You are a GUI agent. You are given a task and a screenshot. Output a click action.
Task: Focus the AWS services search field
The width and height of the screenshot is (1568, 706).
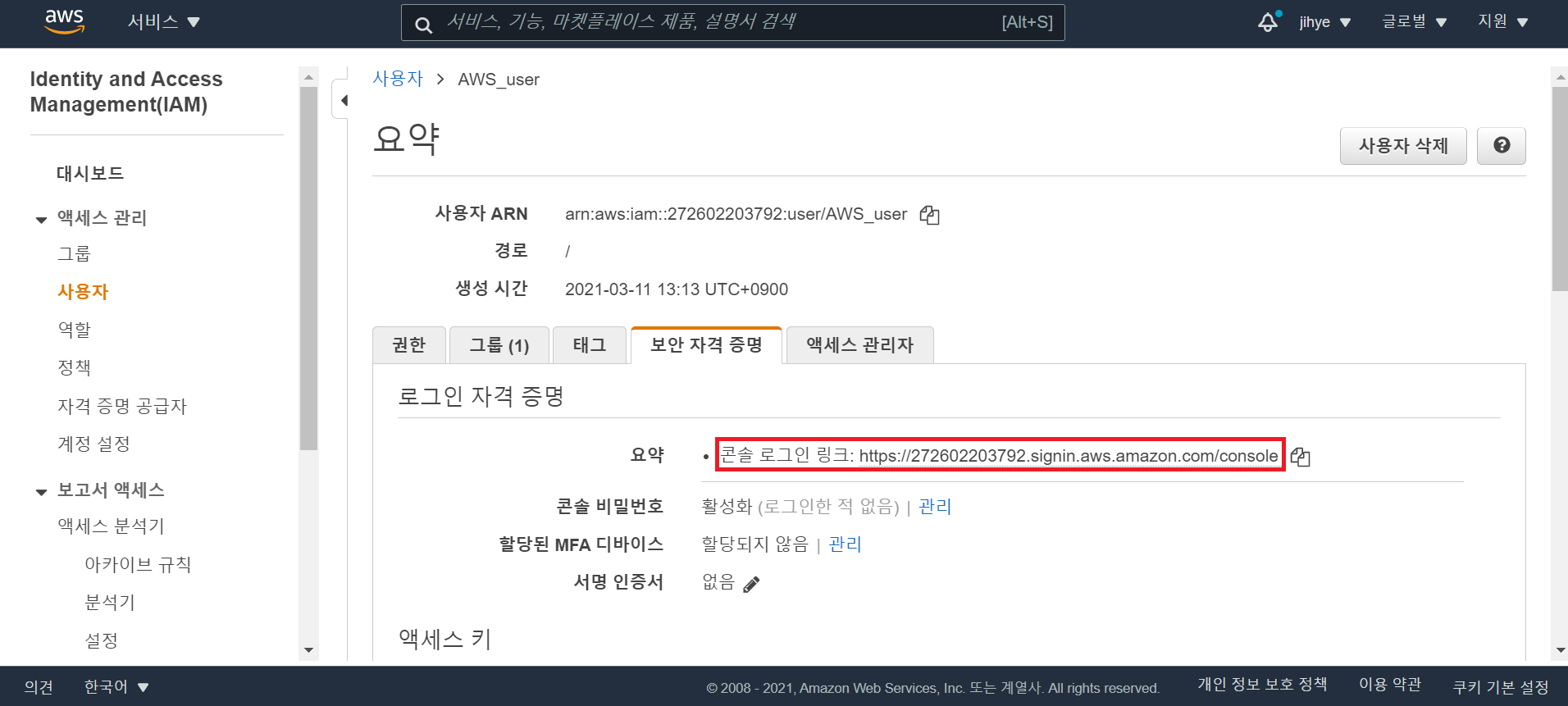click(x=732, y=22)
